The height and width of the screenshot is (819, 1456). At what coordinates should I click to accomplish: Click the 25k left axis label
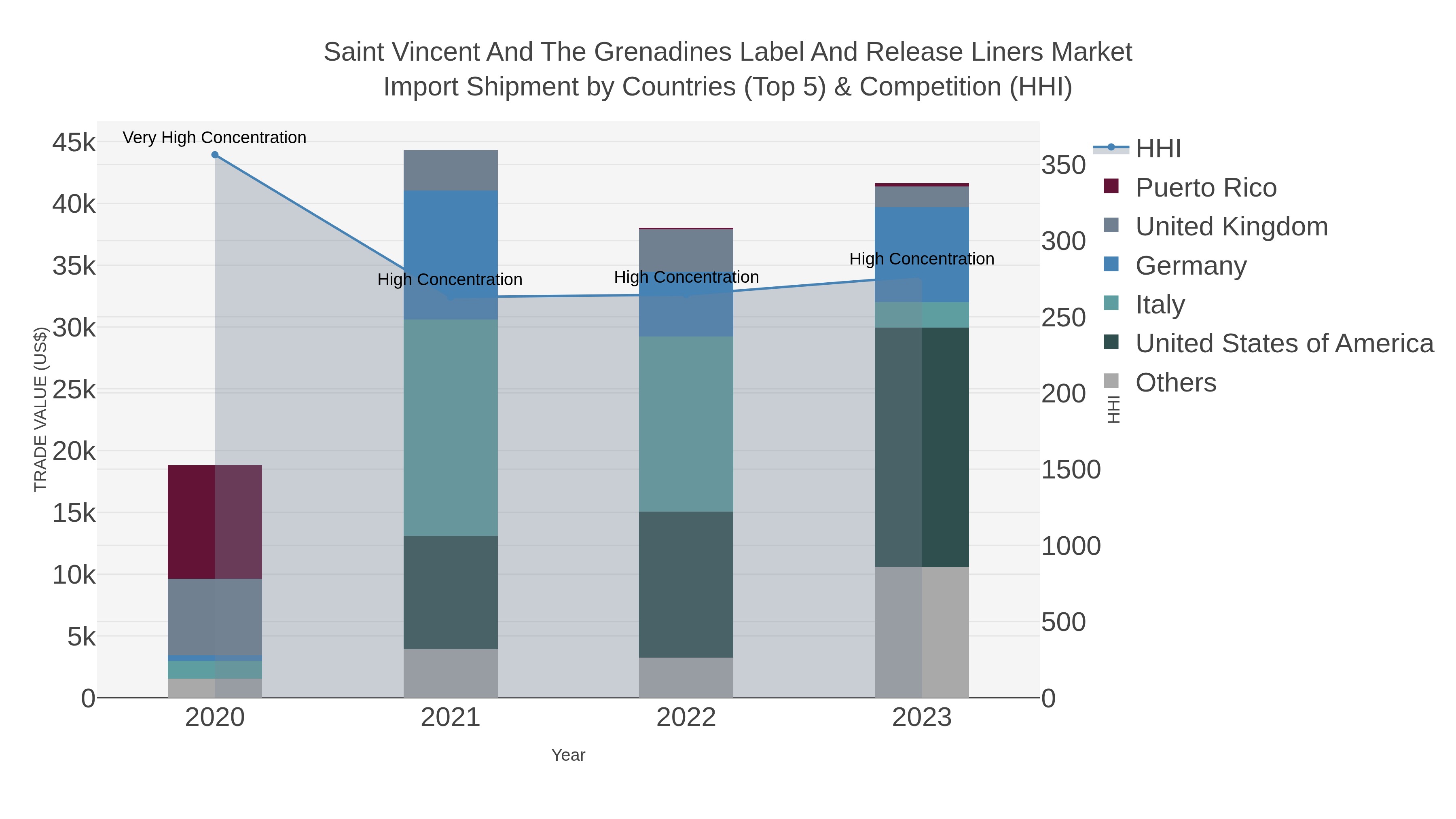pos(74,389)
